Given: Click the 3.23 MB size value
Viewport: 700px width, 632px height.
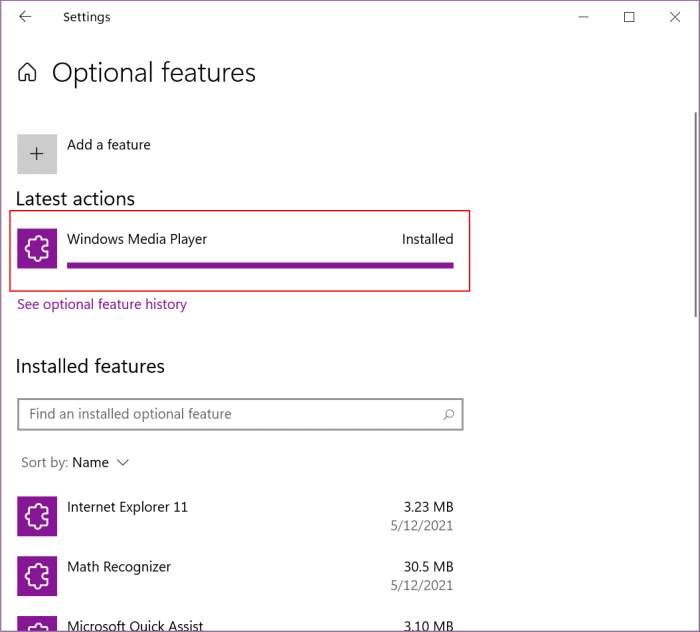Looking at the screenshot, I should [x=429, y=507].
